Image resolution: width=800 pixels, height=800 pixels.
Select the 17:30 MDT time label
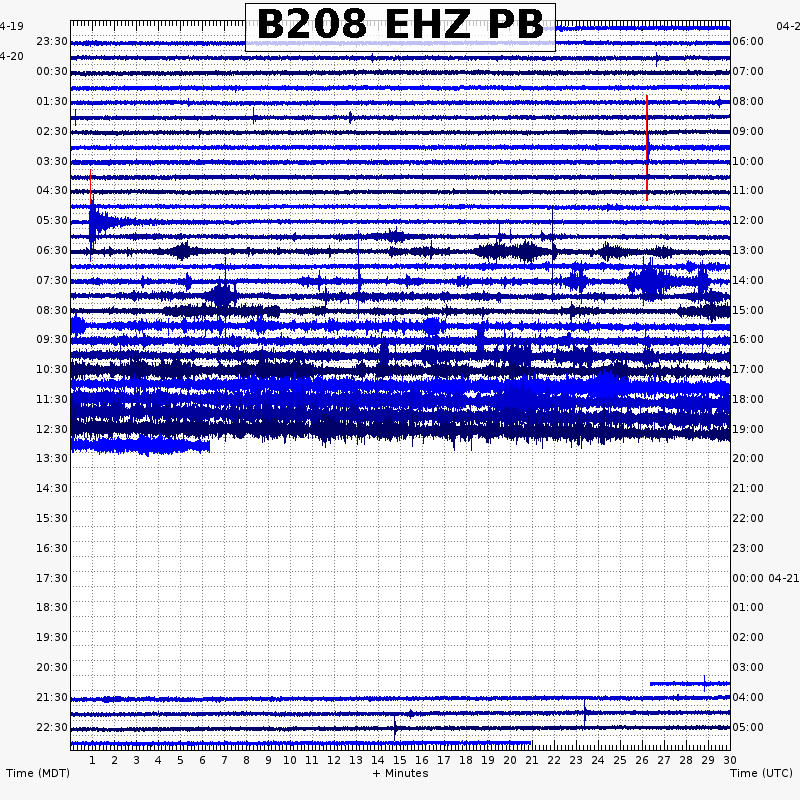pyautogui.click(x=52, y=578)
